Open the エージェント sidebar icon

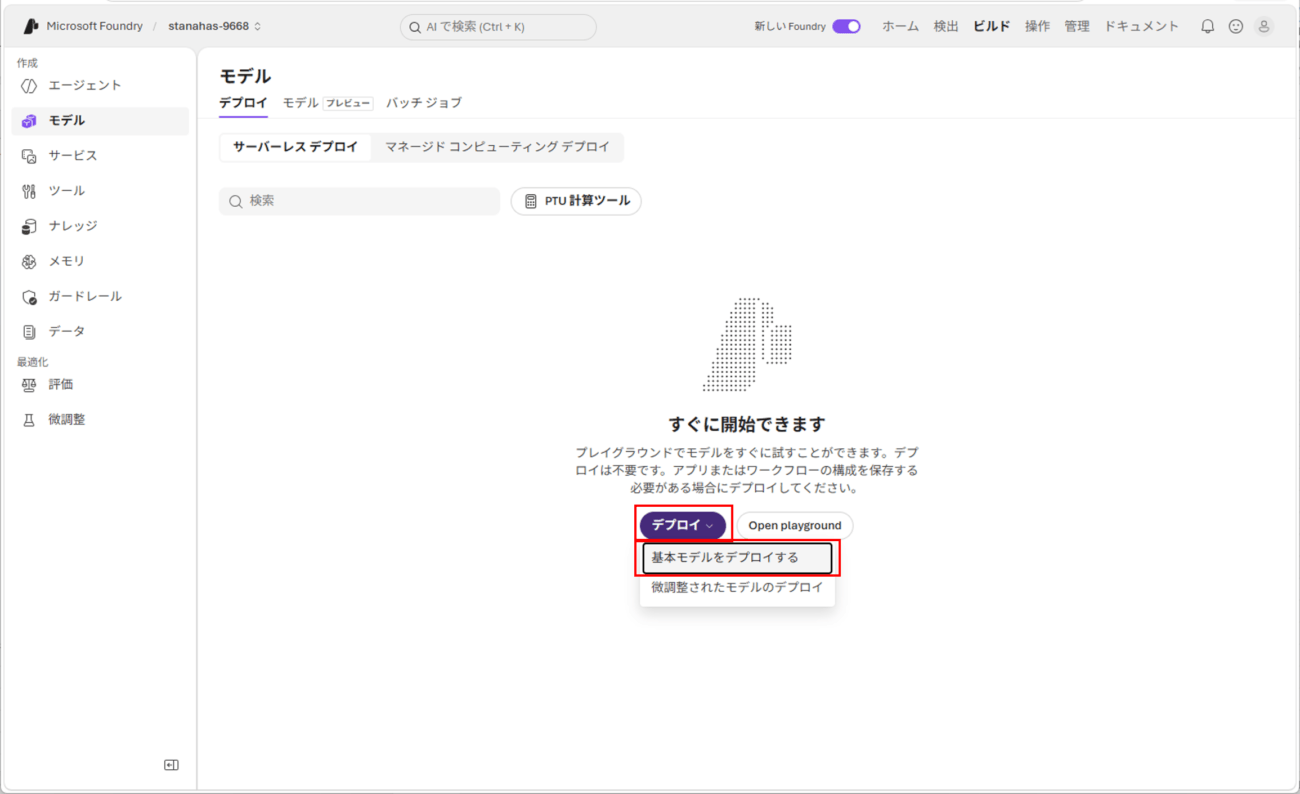[29, 86]
